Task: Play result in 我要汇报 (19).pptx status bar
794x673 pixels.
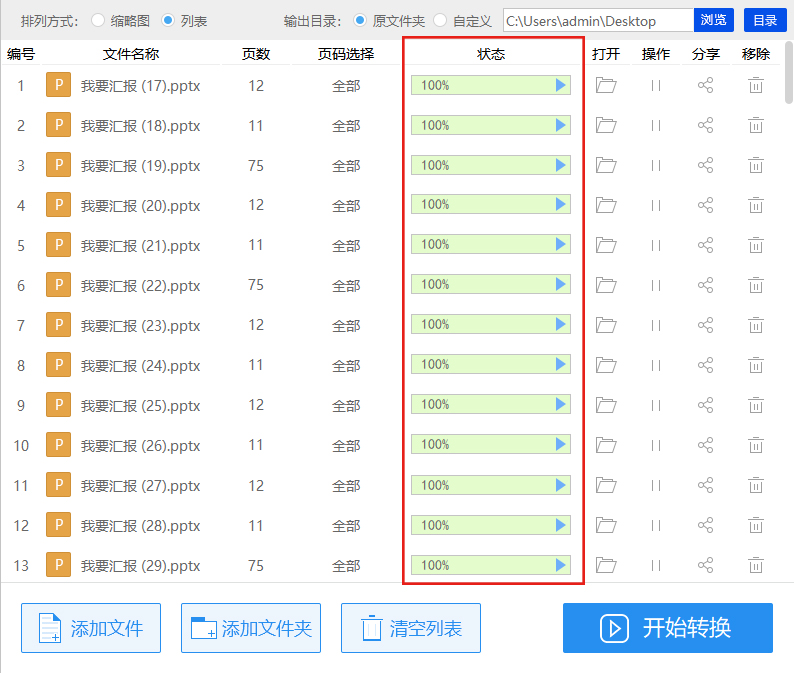Action: [560, 165]
